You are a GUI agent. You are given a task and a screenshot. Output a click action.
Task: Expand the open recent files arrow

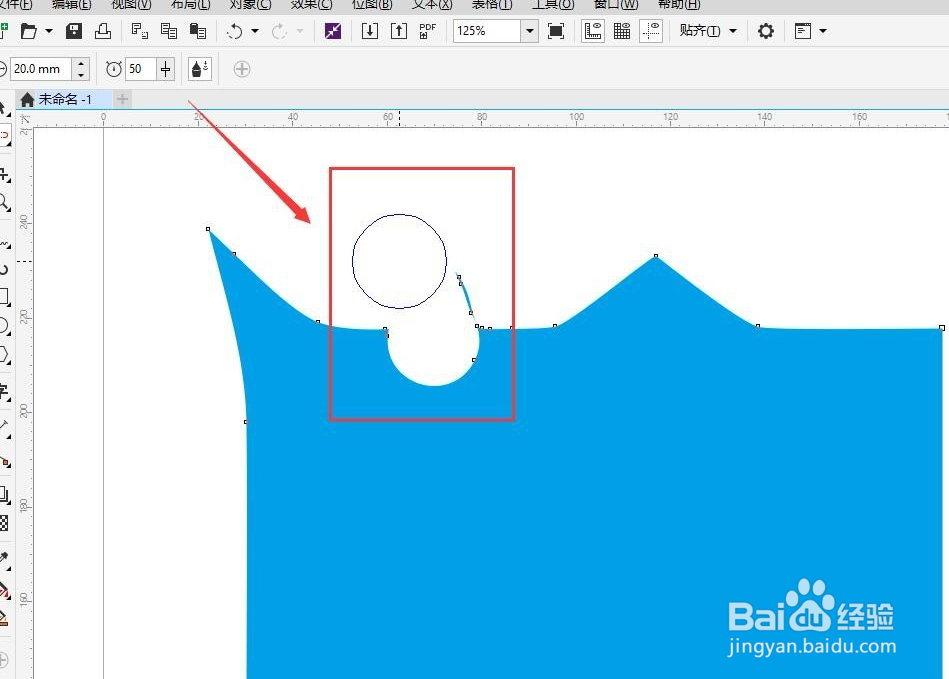[49, 31]
